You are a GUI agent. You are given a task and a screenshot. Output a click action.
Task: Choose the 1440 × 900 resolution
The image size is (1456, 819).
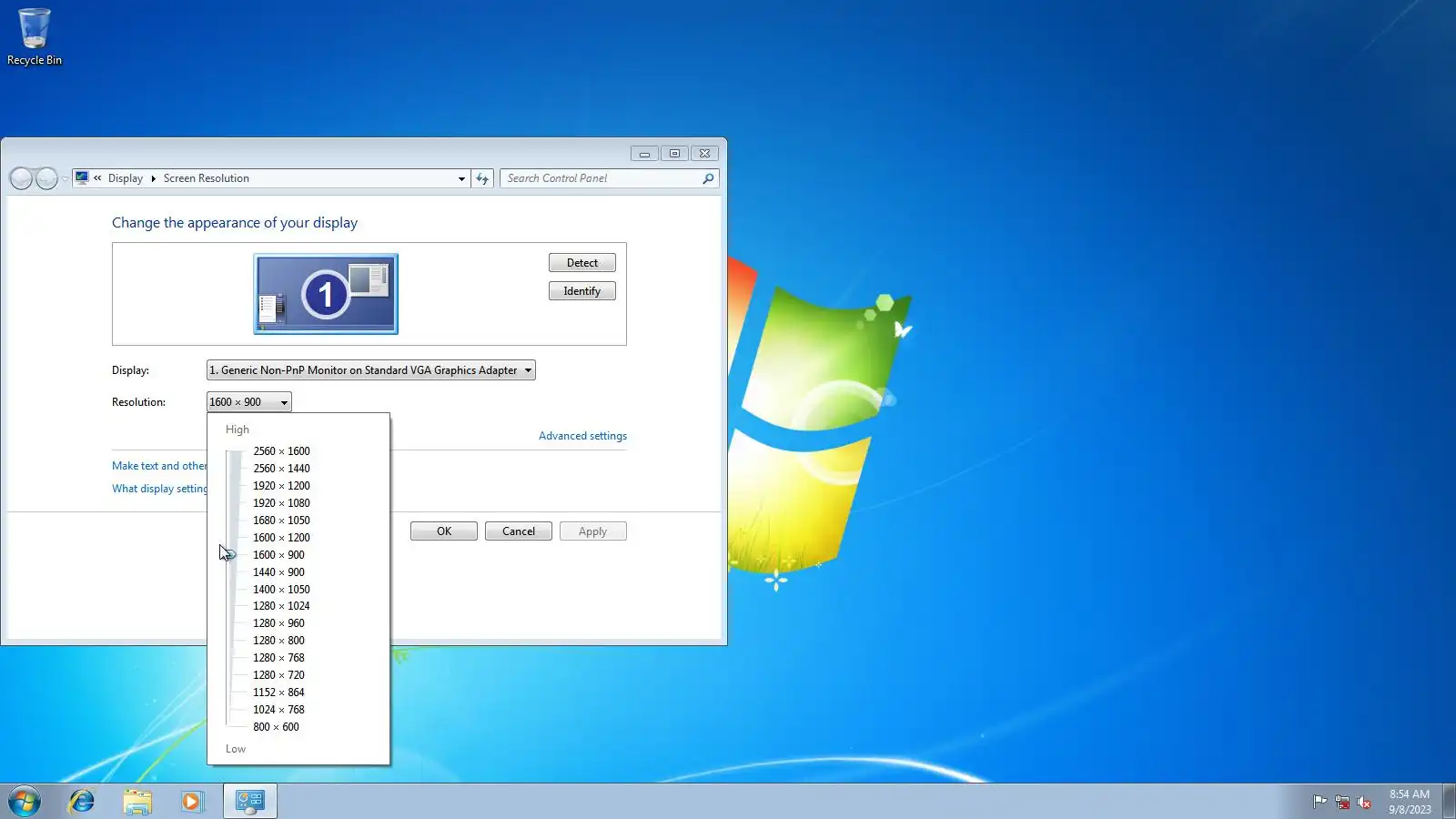pos(278,572)
